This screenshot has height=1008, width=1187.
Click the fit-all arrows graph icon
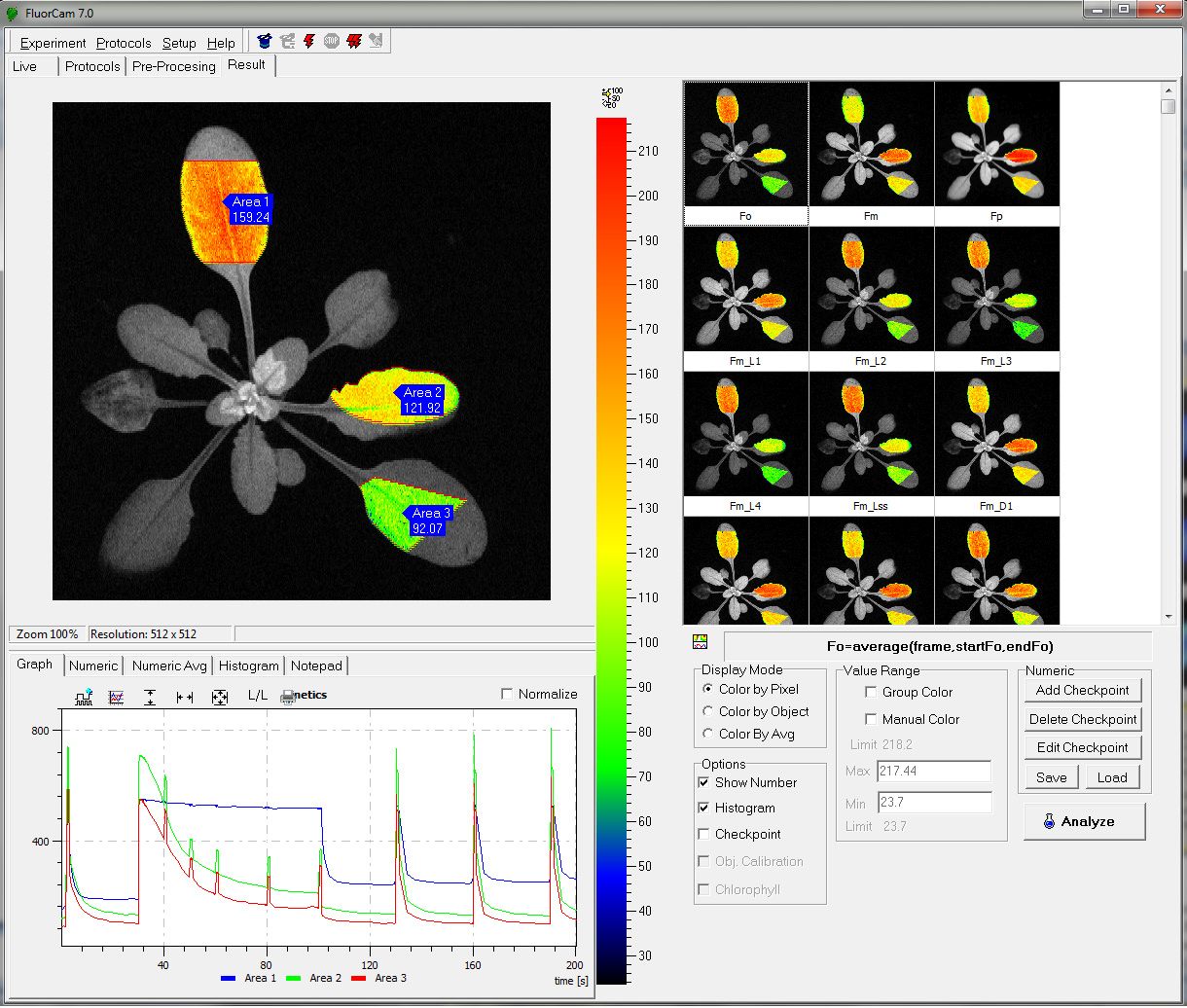[220, 697]
